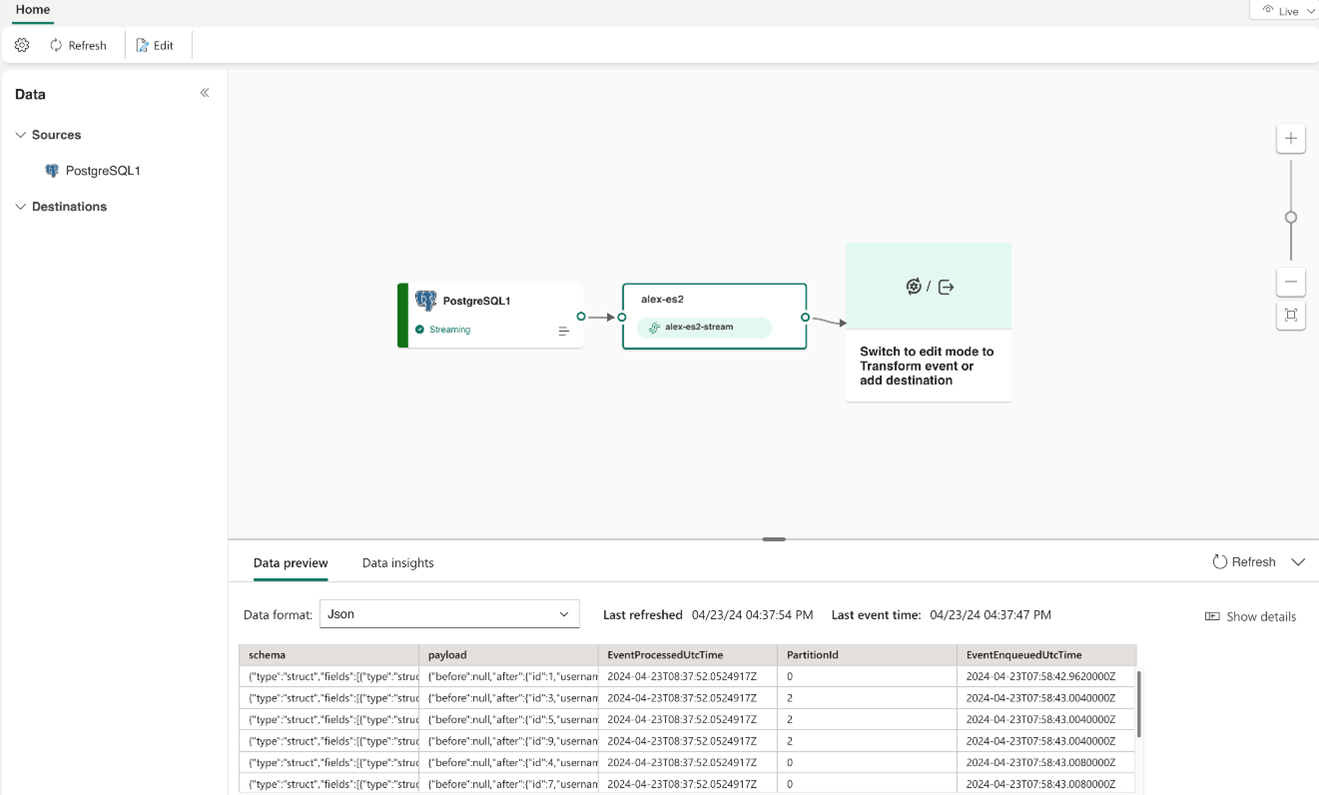Collapse the Data panel with the double chevron
1319x795 pixels.
coord(204,92)
